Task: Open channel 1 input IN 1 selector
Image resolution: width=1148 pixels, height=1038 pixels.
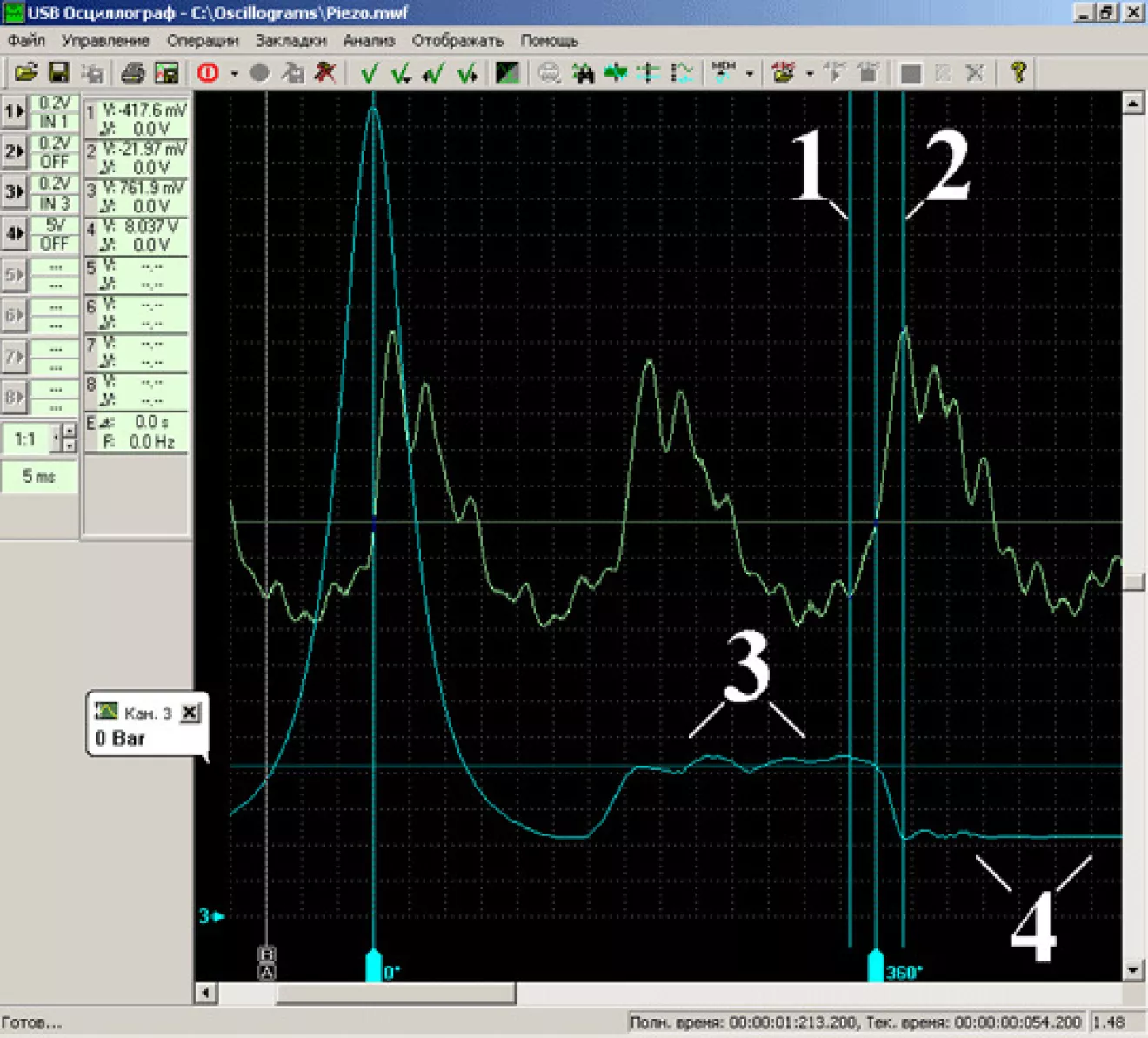Action: 55,122
